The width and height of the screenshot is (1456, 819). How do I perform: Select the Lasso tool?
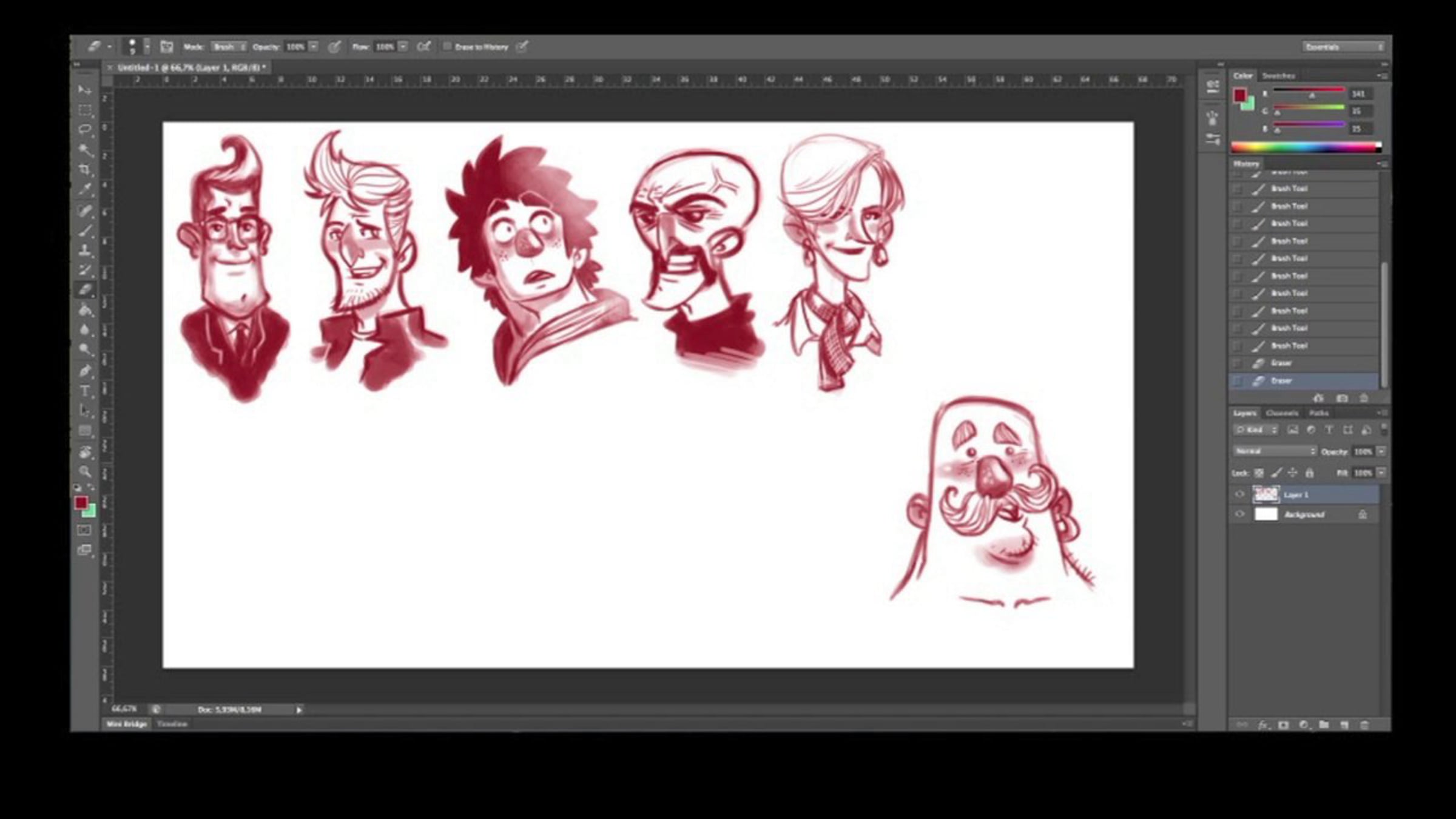point(85,129)
